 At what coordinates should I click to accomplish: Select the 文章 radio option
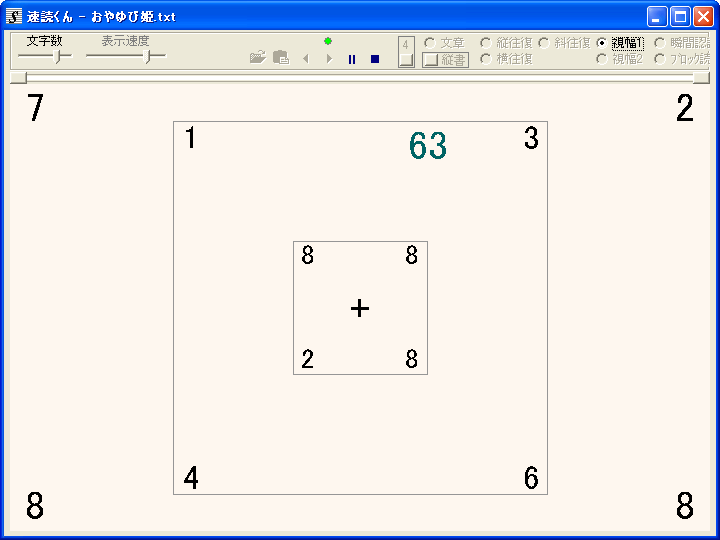444,43
